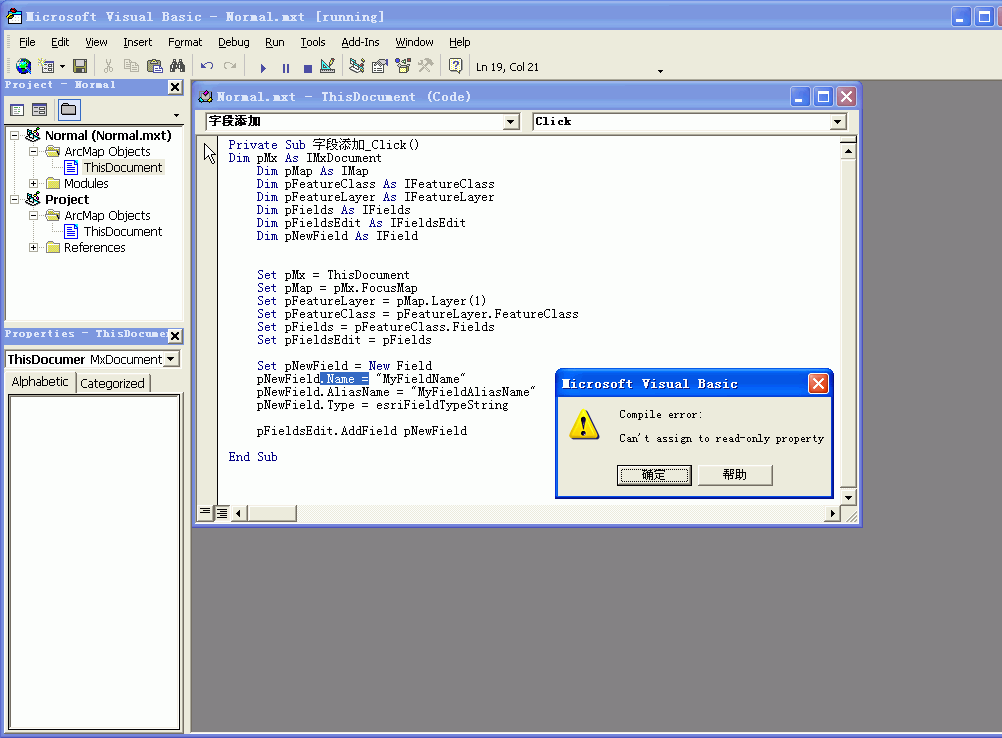
Task: Click the code window scroll-down arrow
Action: (x=848, y=497)
